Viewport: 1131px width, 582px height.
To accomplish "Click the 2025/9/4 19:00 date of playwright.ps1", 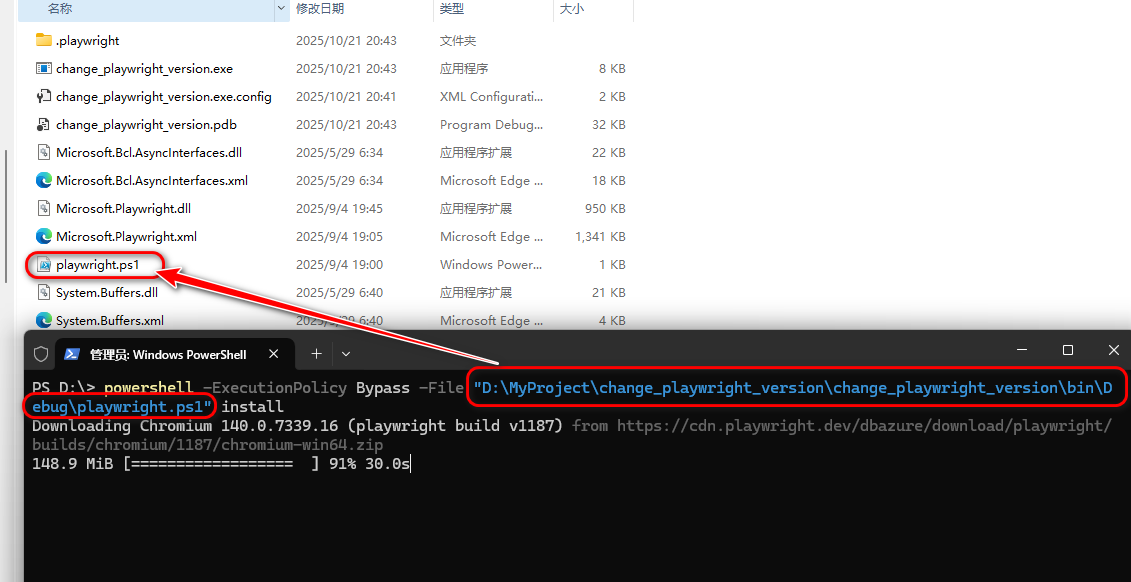I will click(x=339, y=265).
